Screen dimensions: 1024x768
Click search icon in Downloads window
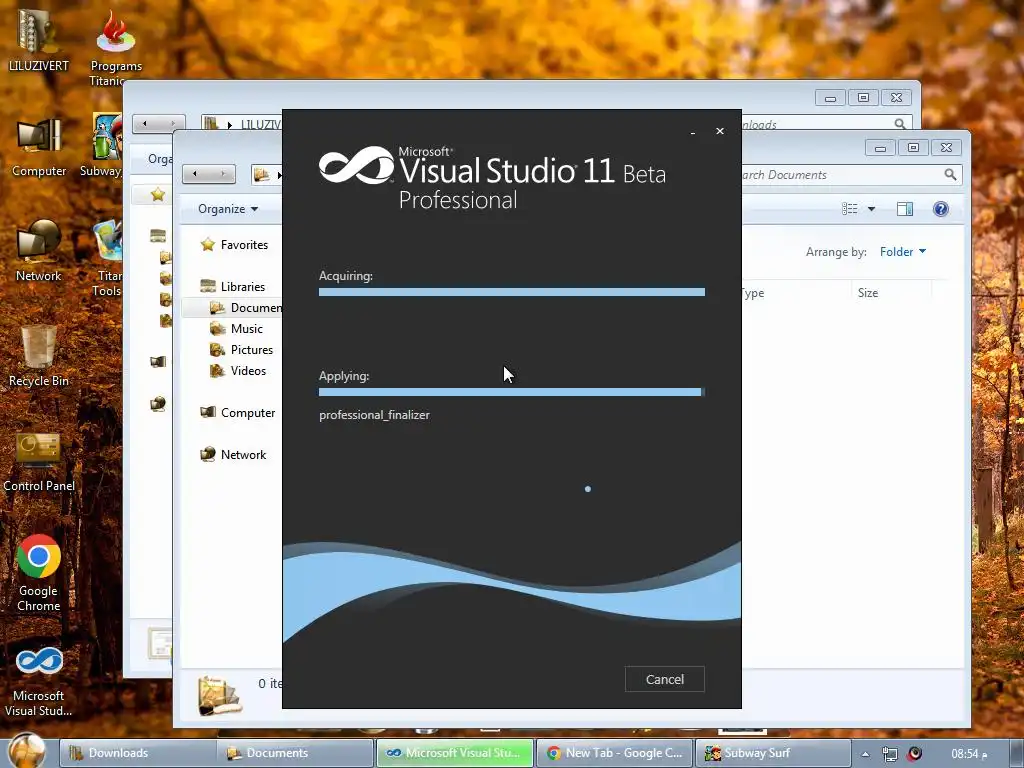coord(900,123)
